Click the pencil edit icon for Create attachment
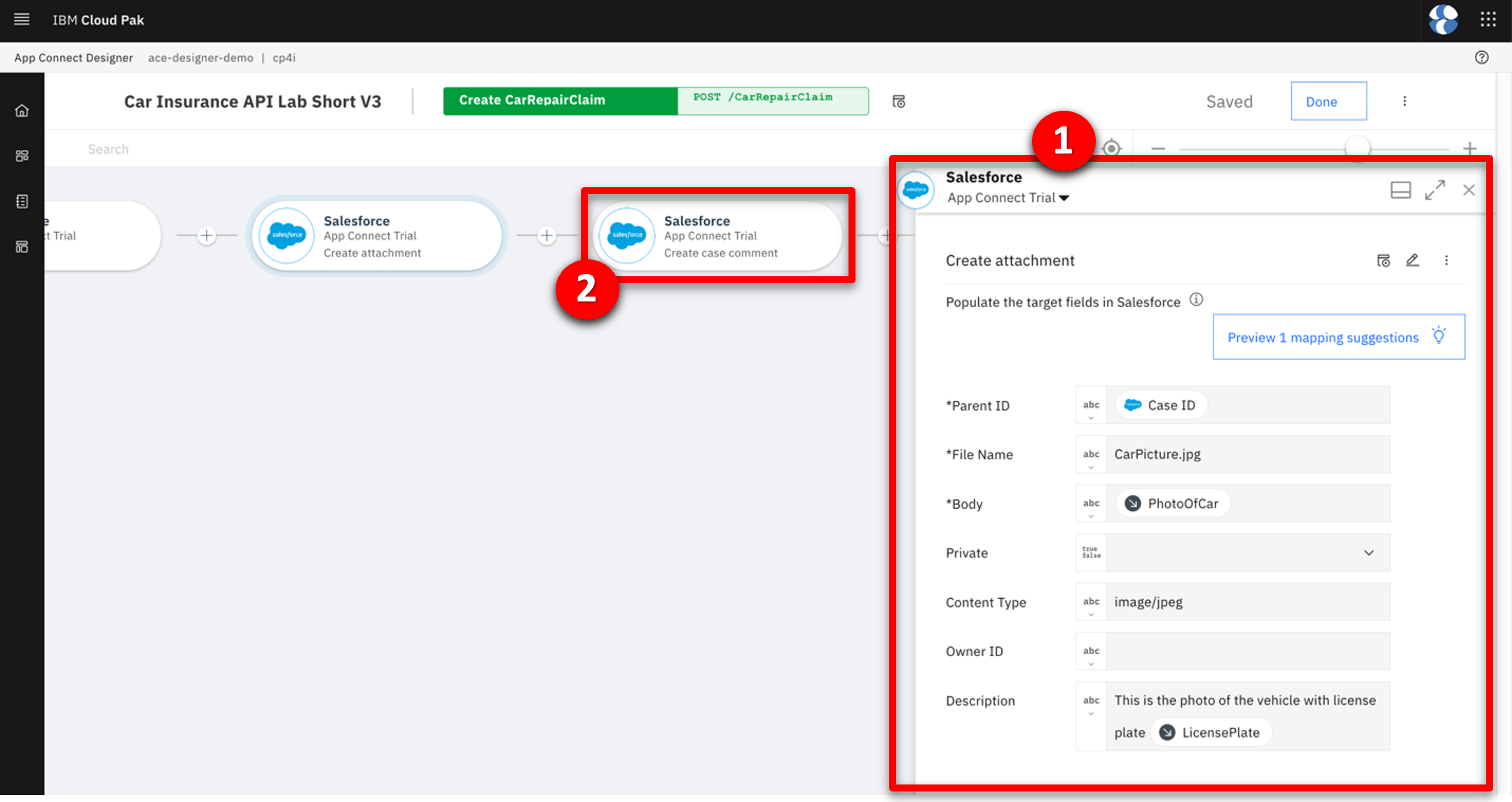The width and height of the screenshot is (1512, 802). pos(1413,260)
